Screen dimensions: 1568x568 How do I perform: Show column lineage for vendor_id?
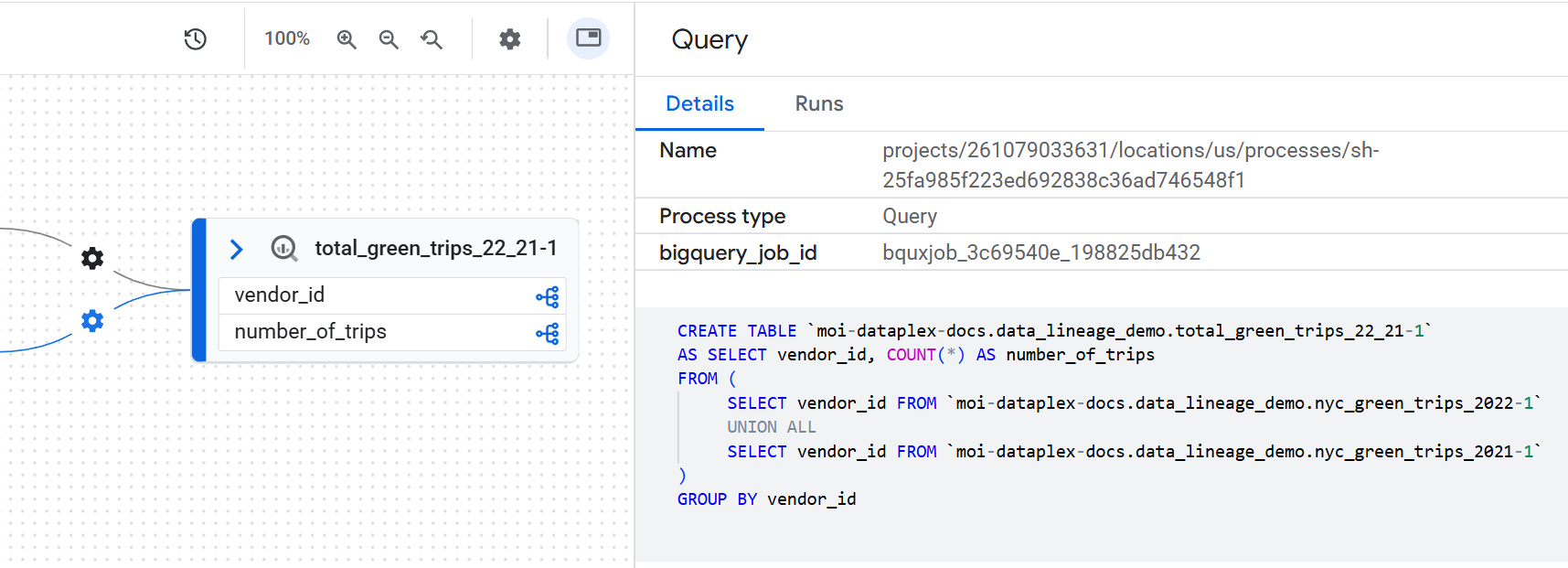pyautogui.click(x=547, y=296)
